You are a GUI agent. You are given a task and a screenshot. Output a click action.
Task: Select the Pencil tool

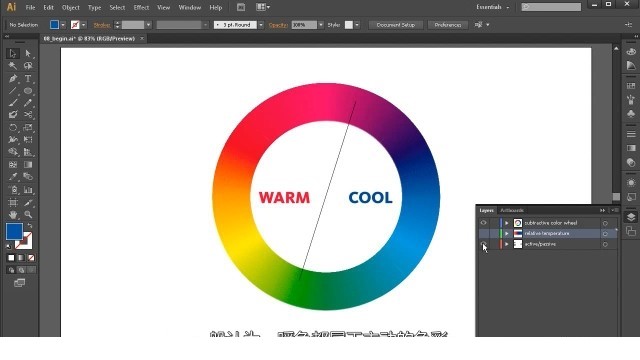(28, 103)
